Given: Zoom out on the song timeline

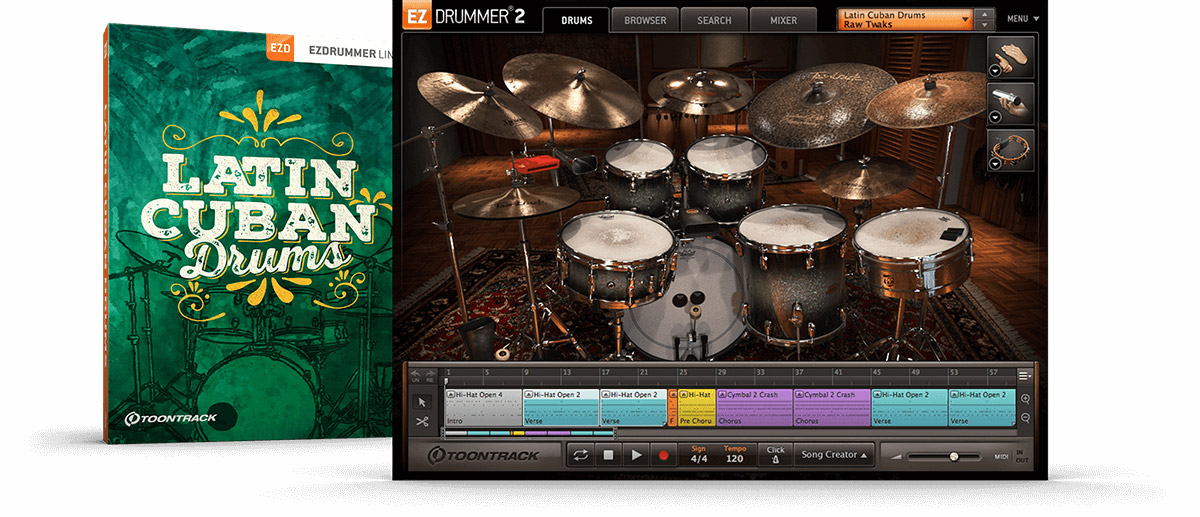Looking at the screenshot, I should click(x=1025, y=418).
